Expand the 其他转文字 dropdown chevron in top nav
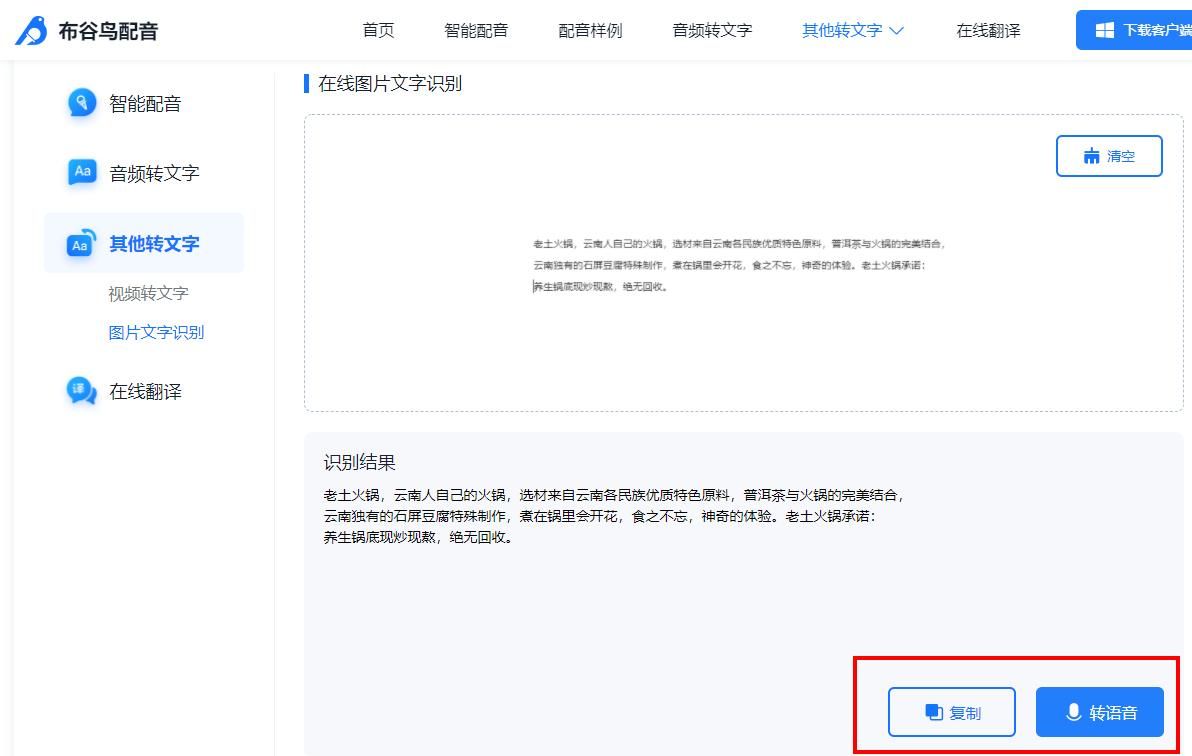The height and width of the screenshot is (756, 1192). 896,30
